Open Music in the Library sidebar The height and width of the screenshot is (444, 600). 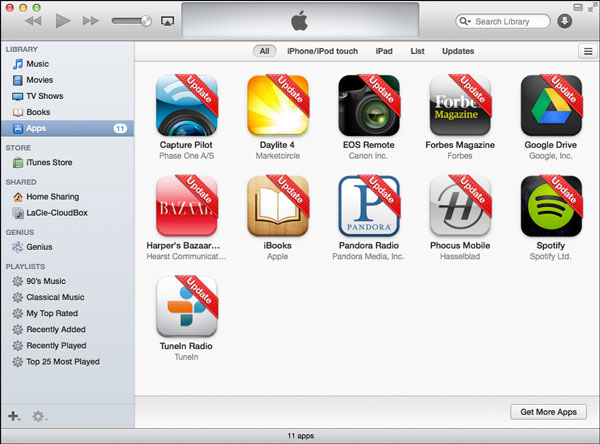67,64
